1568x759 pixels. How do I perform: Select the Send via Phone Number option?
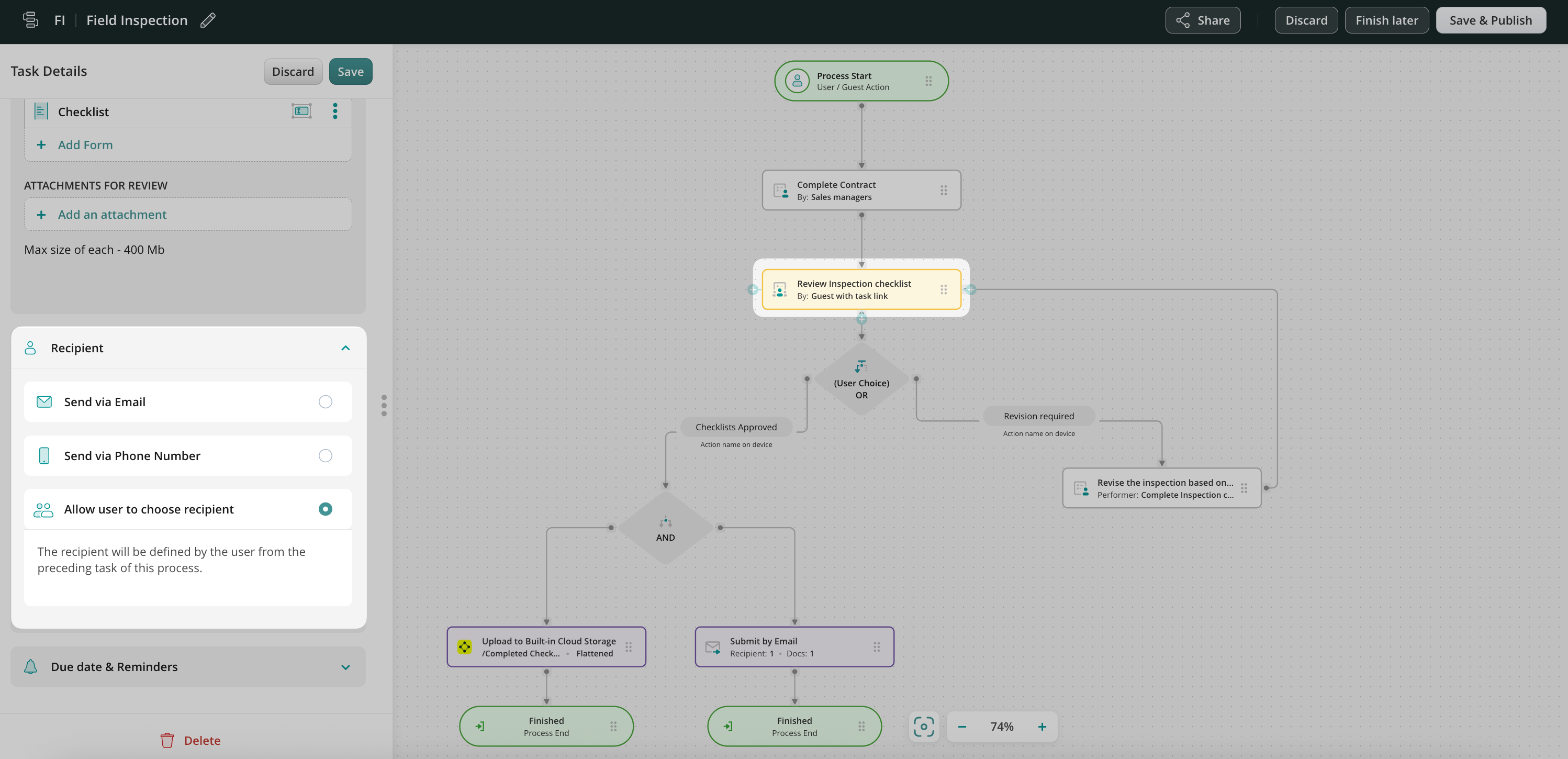pos(325,455)
